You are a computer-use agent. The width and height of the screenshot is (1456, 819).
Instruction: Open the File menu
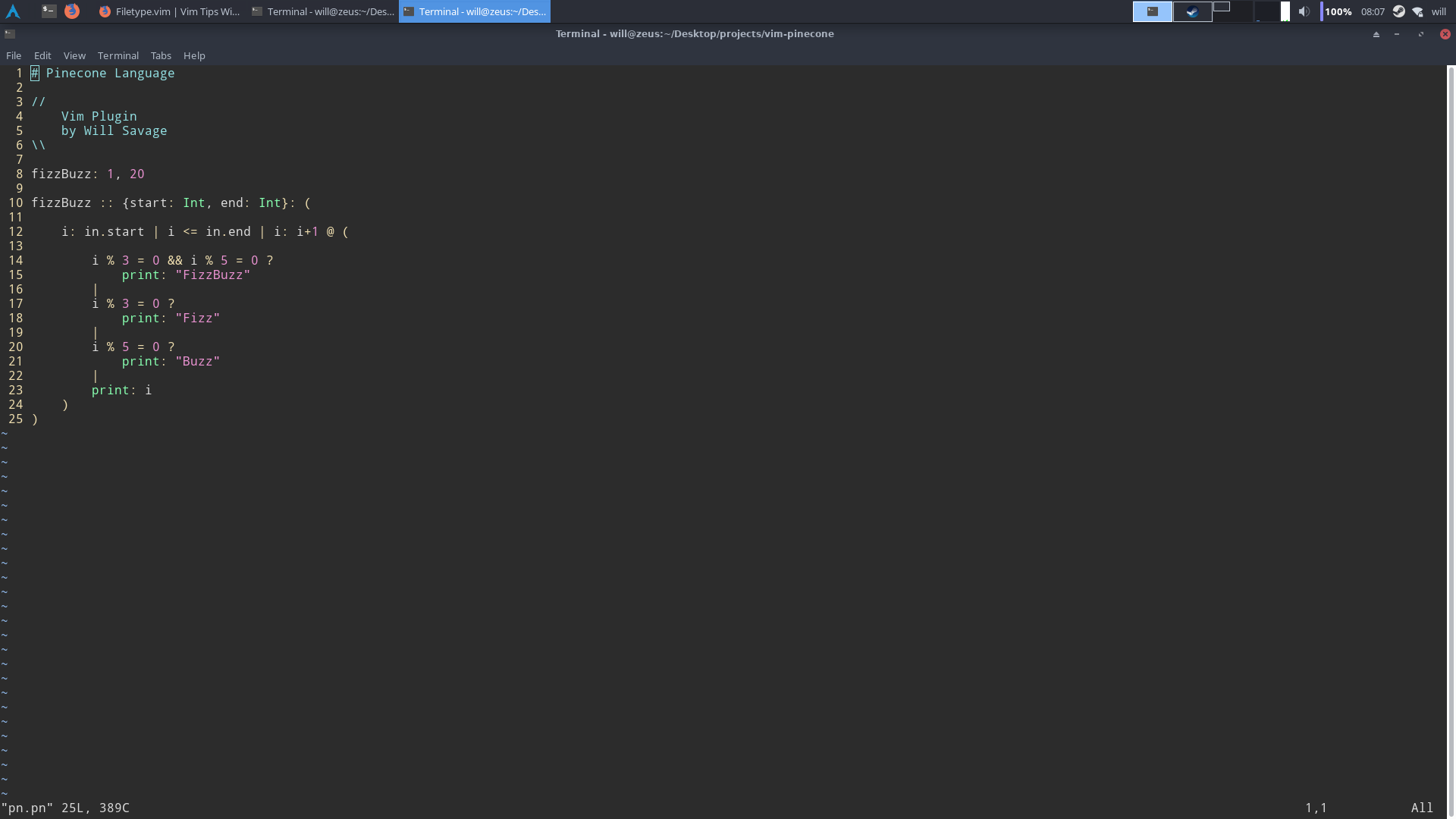(14, 55)
